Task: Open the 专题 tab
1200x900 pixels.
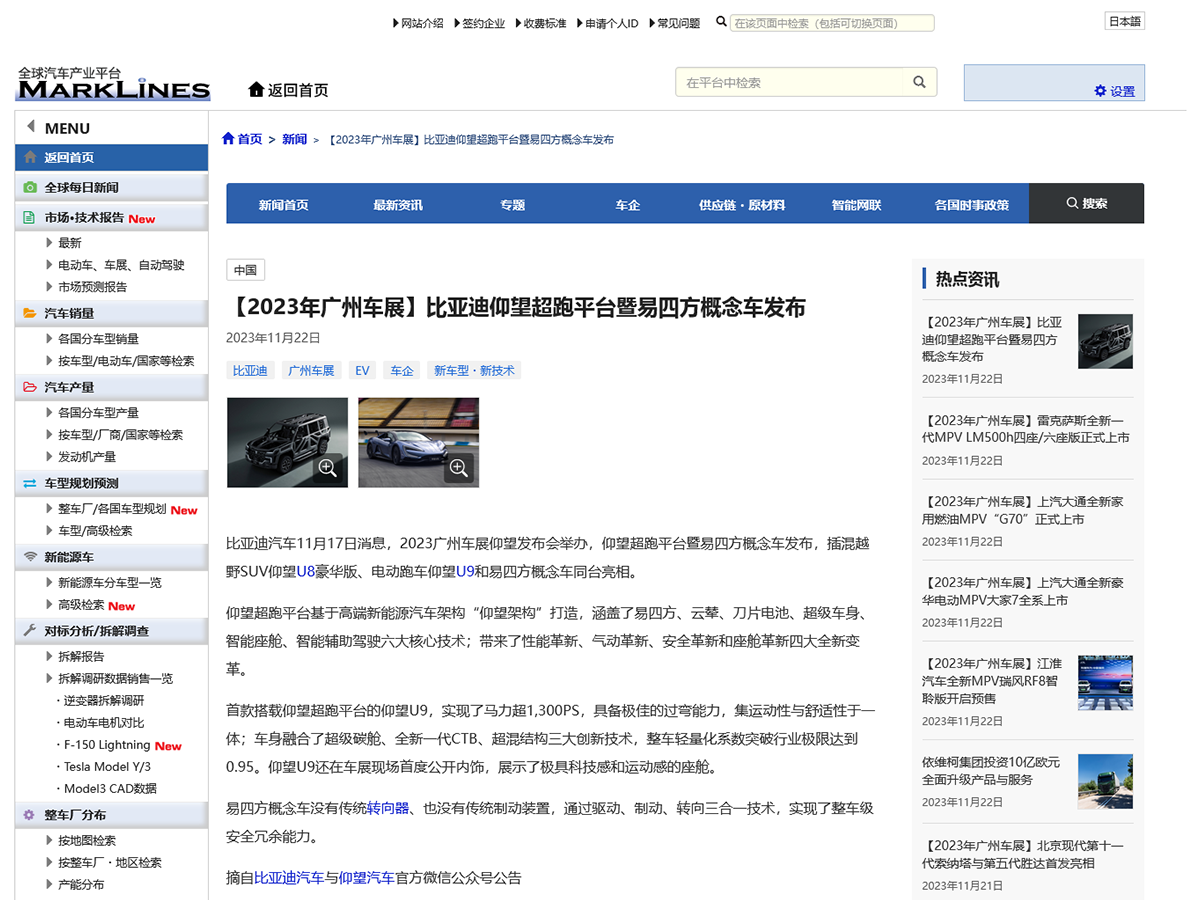Action: 513,204
